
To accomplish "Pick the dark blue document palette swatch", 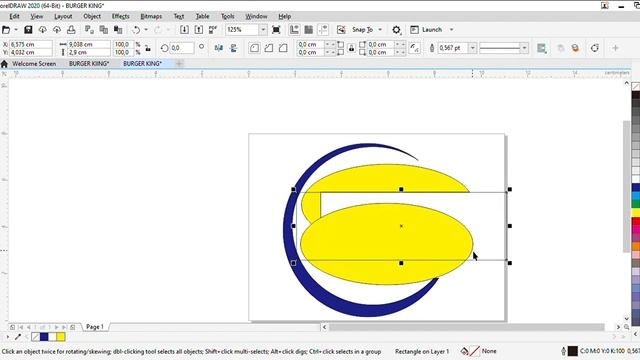I will [x=44, y=337].
